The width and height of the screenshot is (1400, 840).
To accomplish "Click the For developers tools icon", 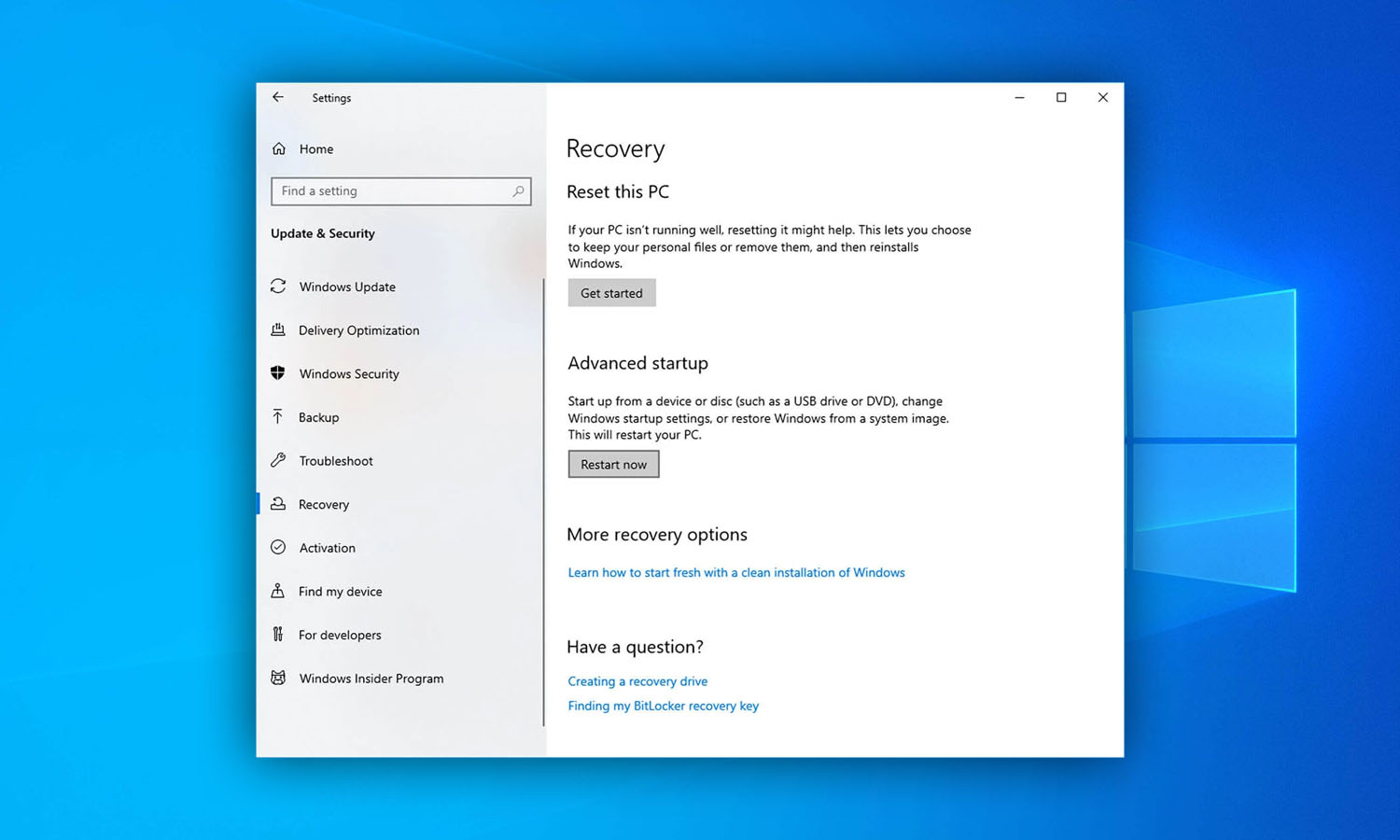I will pos(278,635).
